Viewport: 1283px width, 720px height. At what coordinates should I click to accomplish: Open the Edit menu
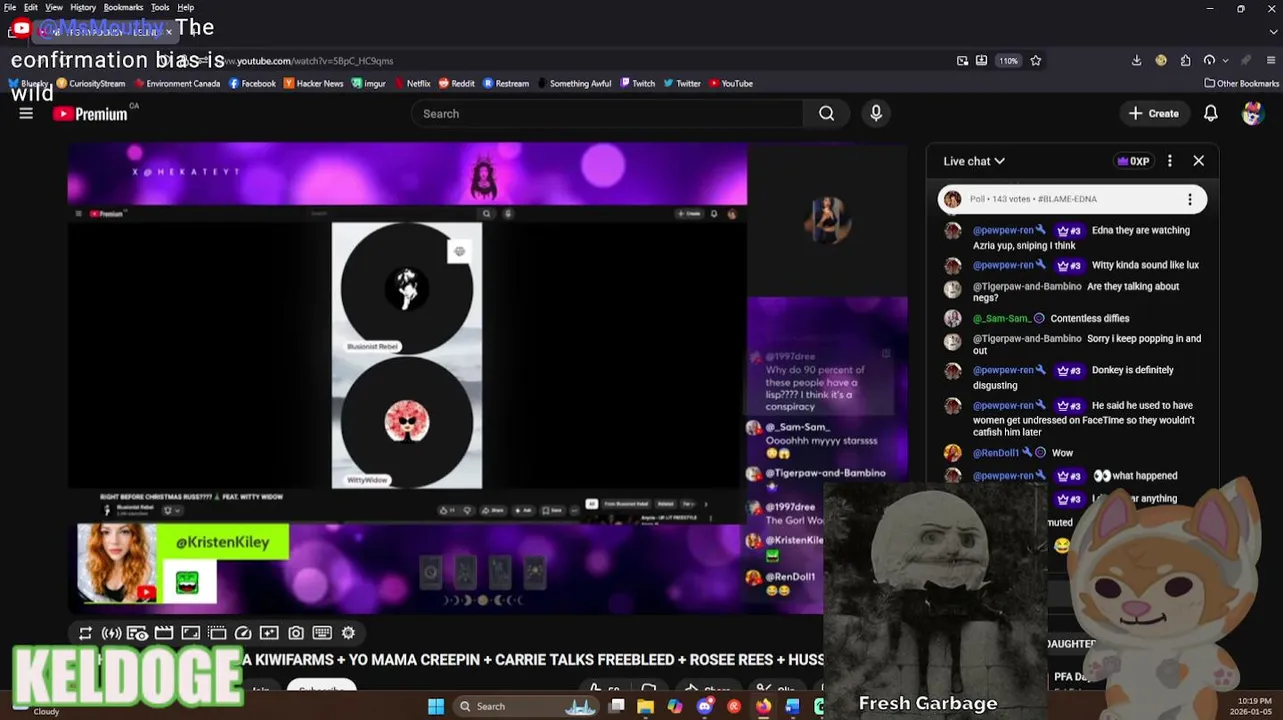click(x=31, y=7)
